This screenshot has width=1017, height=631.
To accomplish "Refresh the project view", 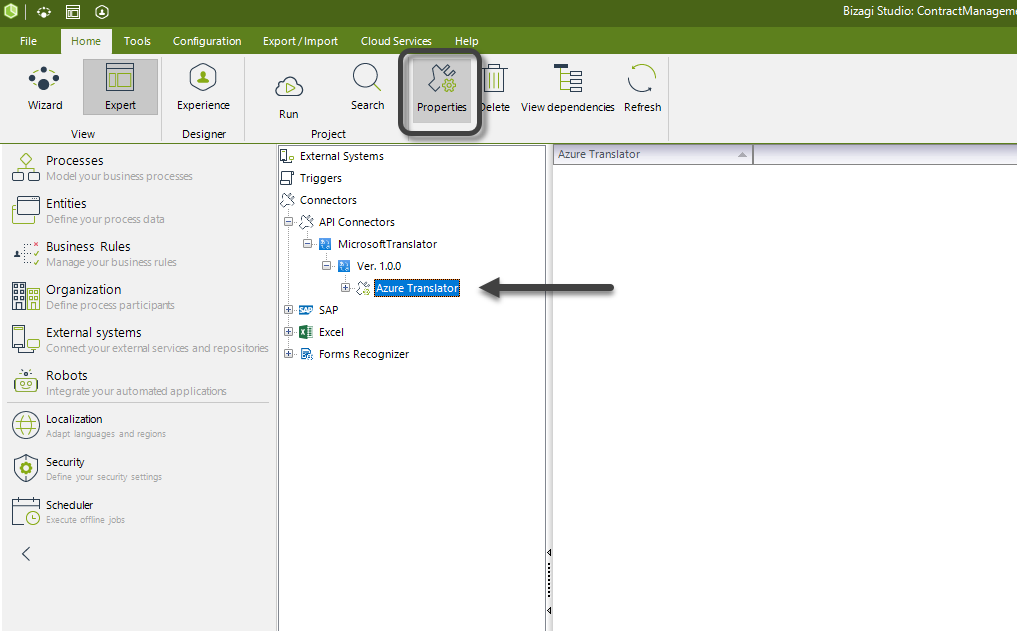I will pyautogui.click(x=642, y=89).
